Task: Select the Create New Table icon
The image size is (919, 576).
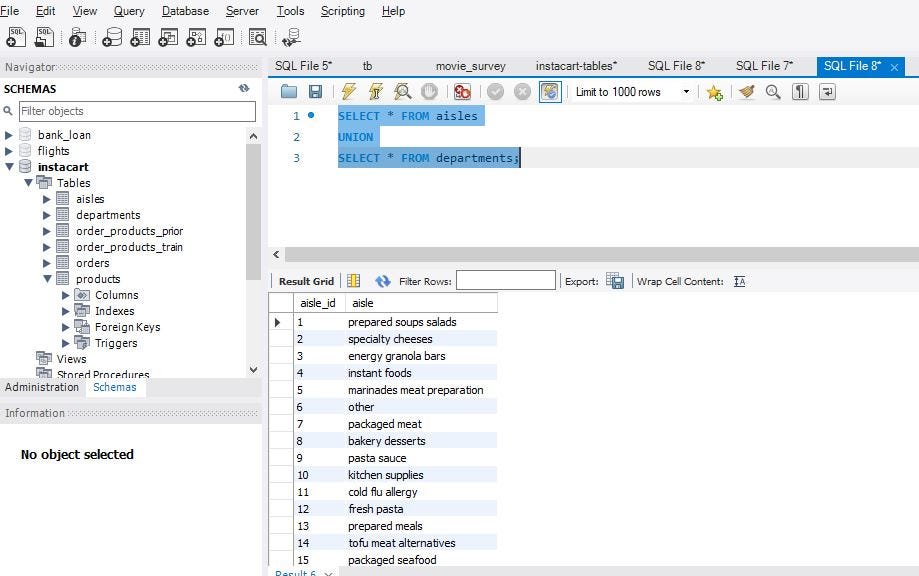Action: point(140,36)
